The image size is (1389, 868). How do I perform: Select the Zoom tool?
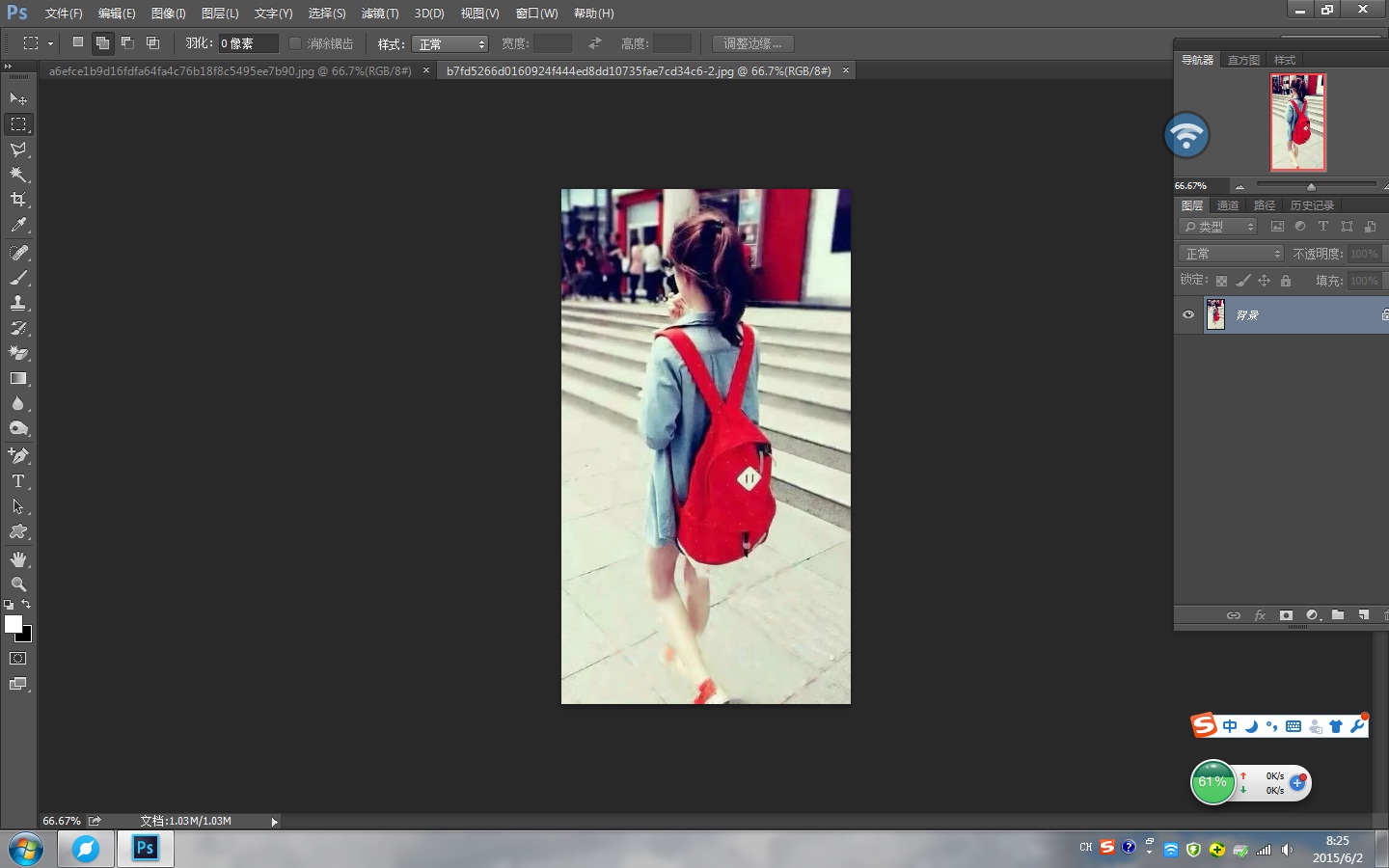(x=18, y=584)
